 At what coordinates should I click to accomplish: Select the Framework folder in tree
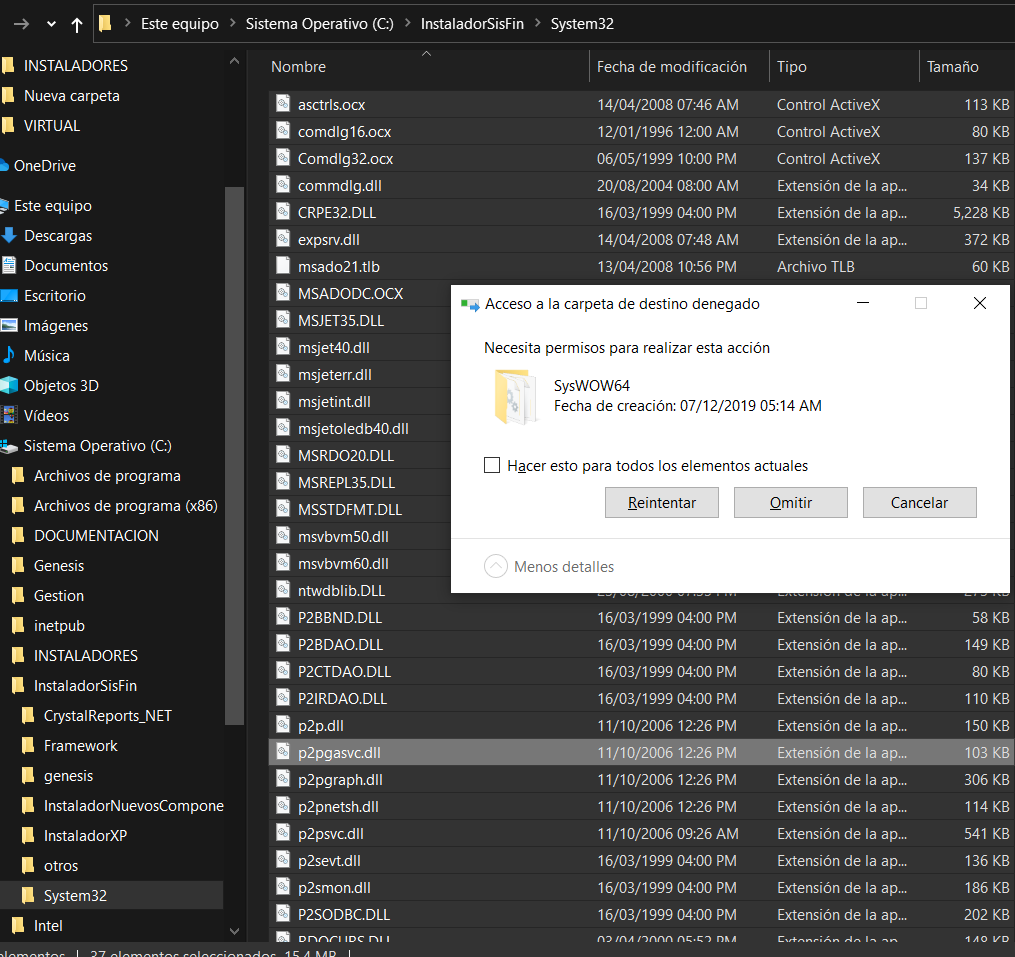coord(80,745)
